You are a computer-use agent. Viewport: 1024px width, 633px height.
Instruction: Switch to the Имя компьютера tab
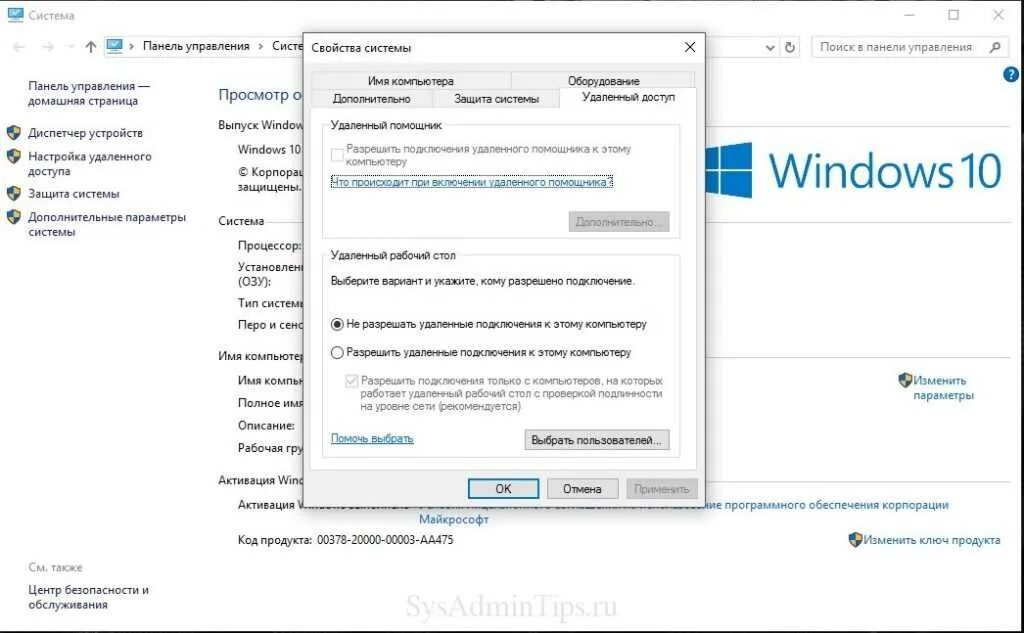tap(410, 81)
